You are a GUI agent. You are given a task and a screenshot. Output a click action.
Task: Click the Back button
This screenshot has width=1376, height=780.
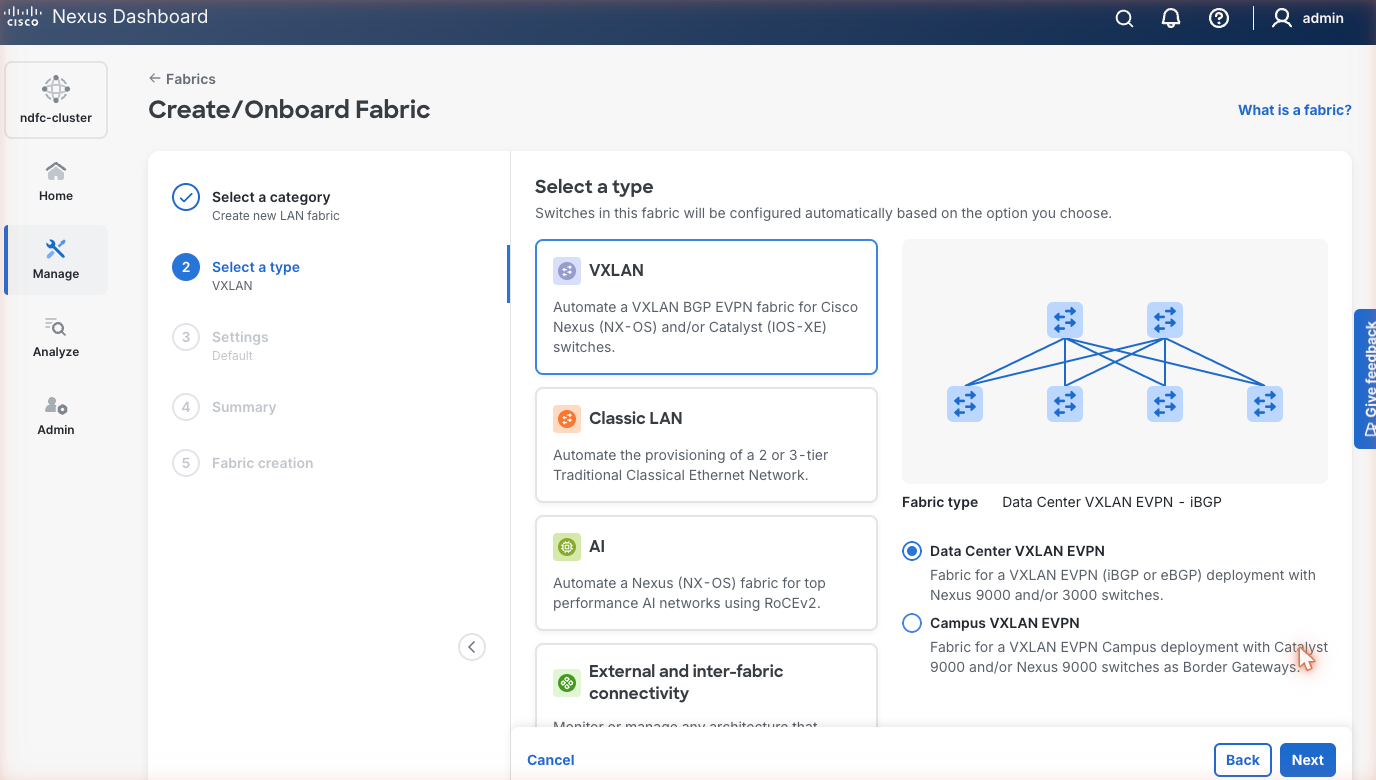pos(1243,760)
